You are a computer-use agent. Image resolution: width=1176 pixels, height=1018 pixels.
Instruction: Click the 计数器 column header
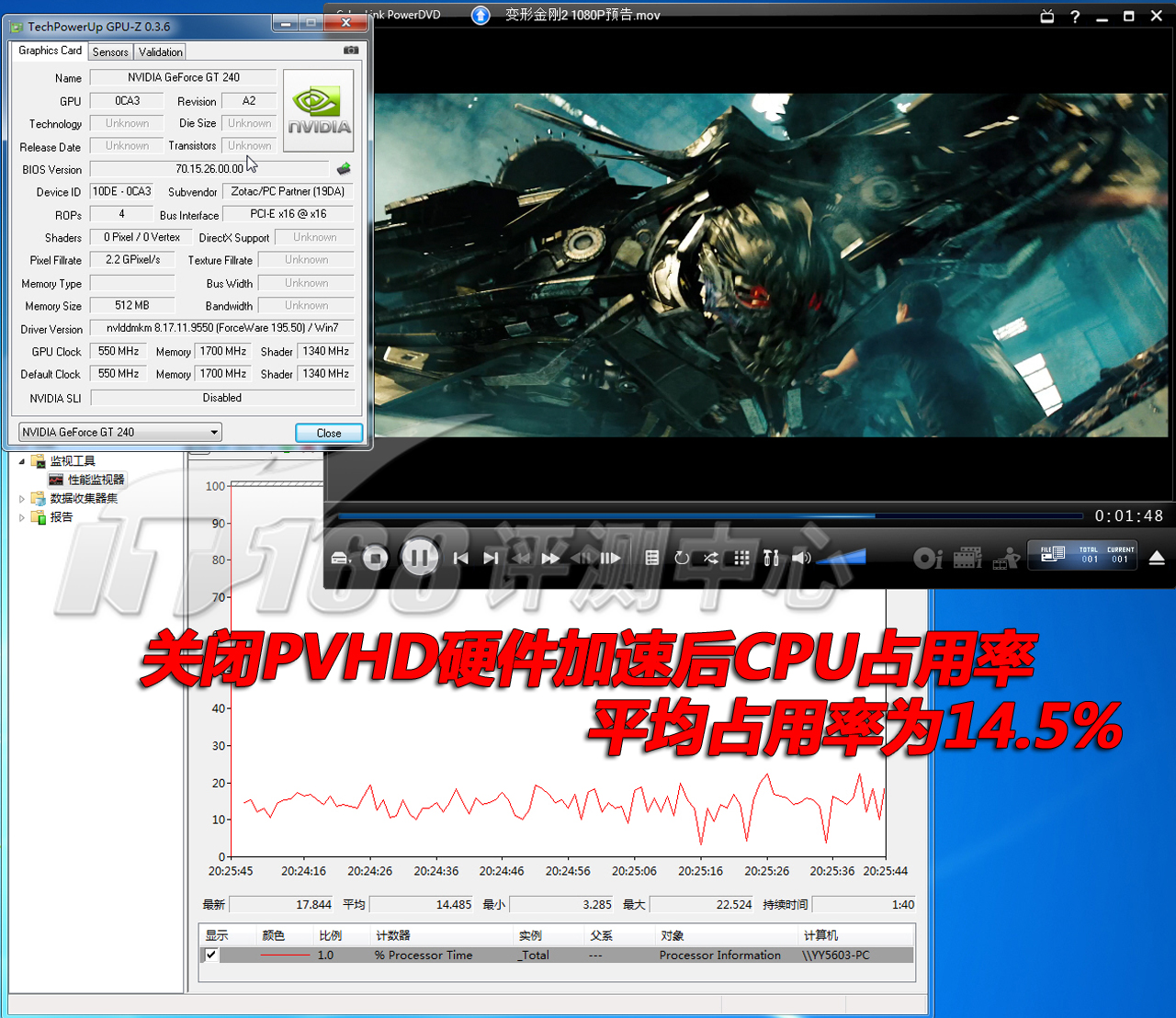[x=443, y=935]
